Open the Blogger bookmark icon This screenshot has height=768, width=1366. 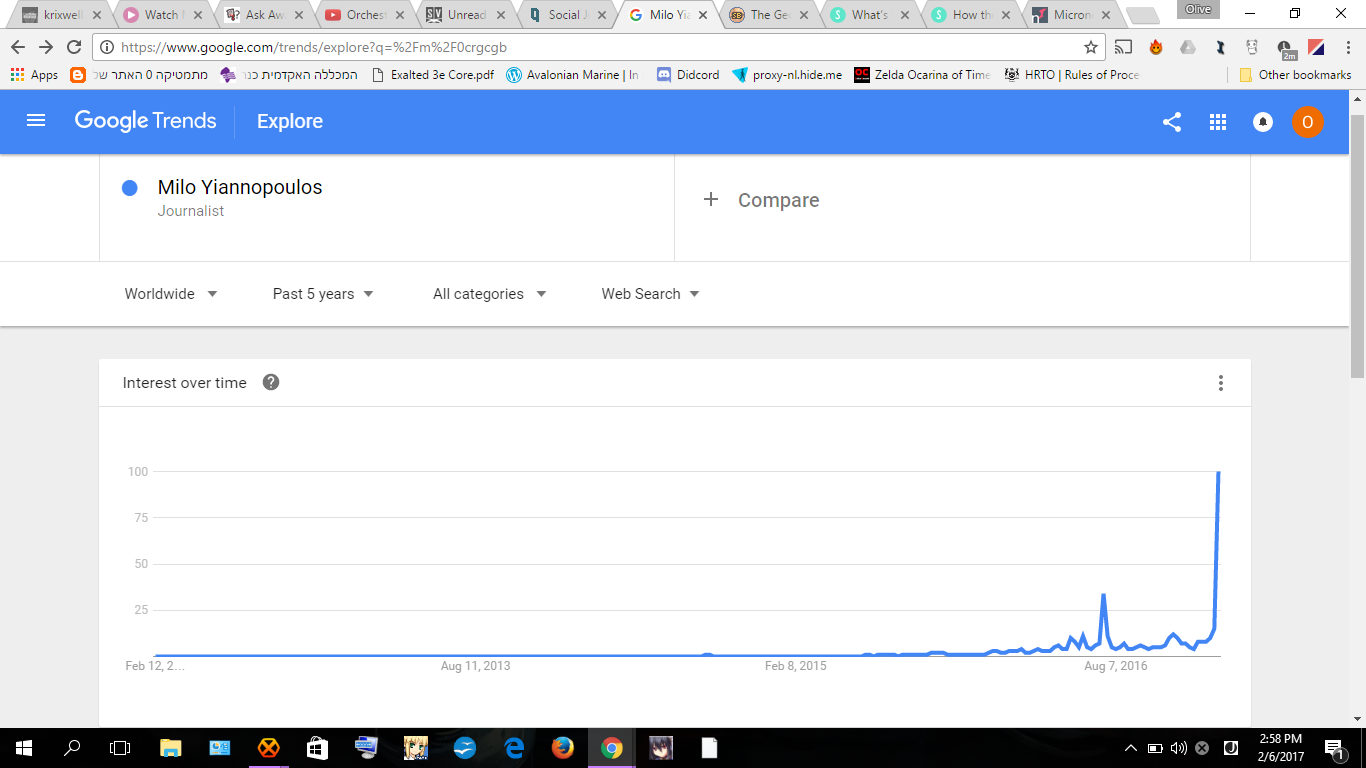point(78,75)
